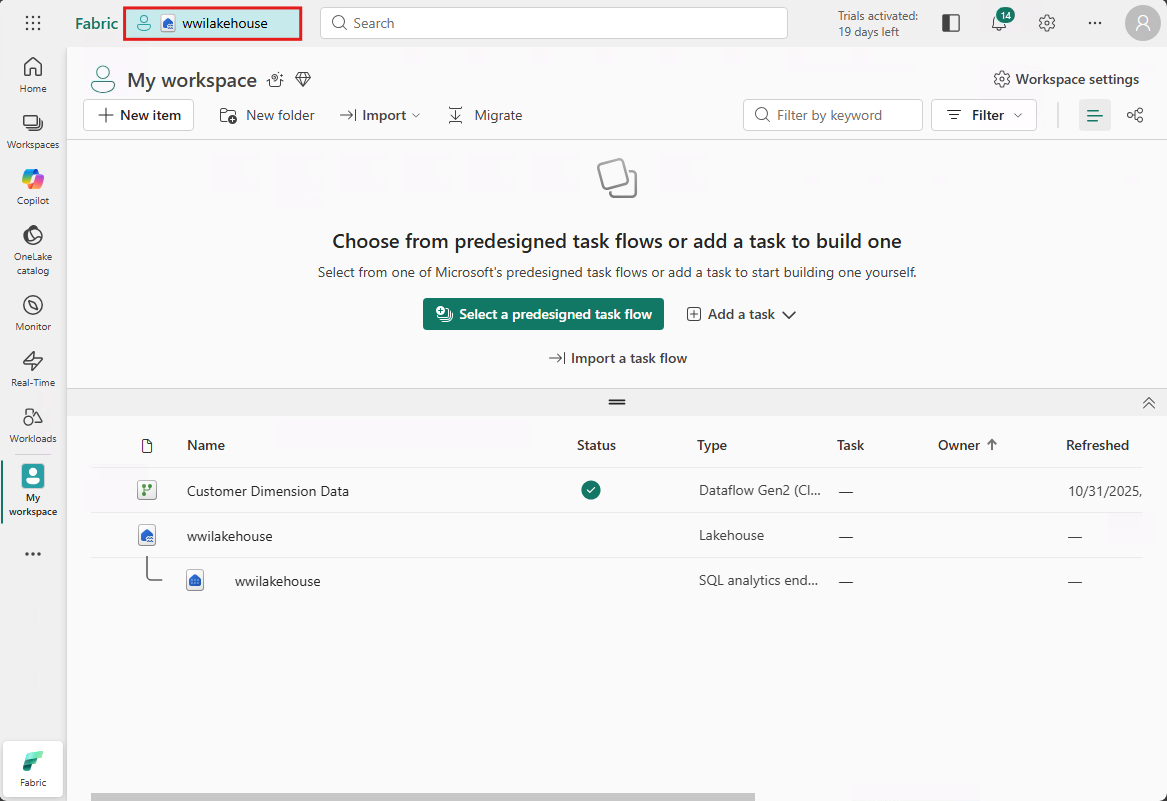Sort by the Status column header
The width and height of the screenshot is (1167, 801).
coord(596,445)
